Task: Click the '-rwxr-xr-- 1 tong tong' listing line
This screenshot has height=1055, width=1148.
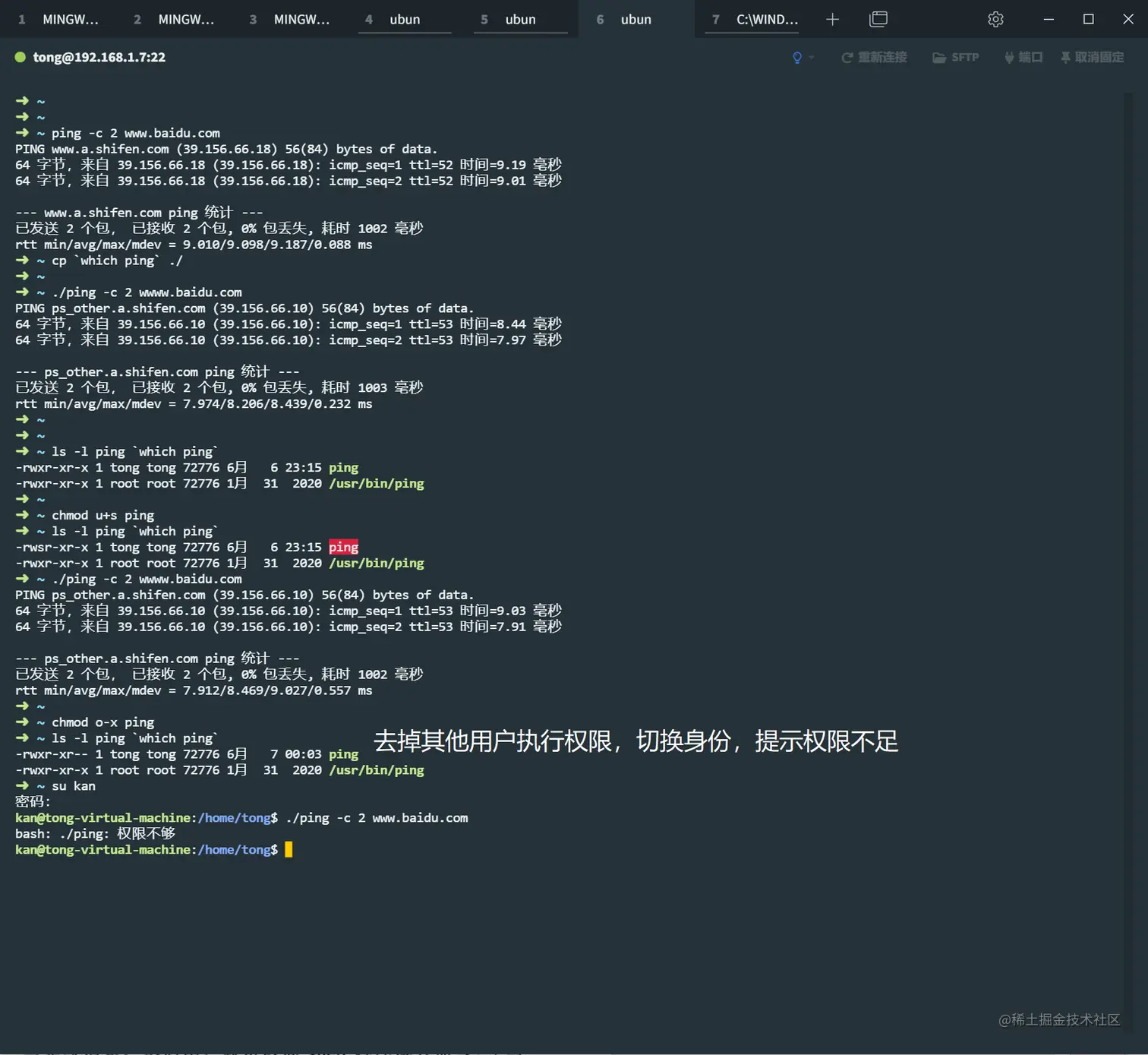Action: tap(187, 754)
